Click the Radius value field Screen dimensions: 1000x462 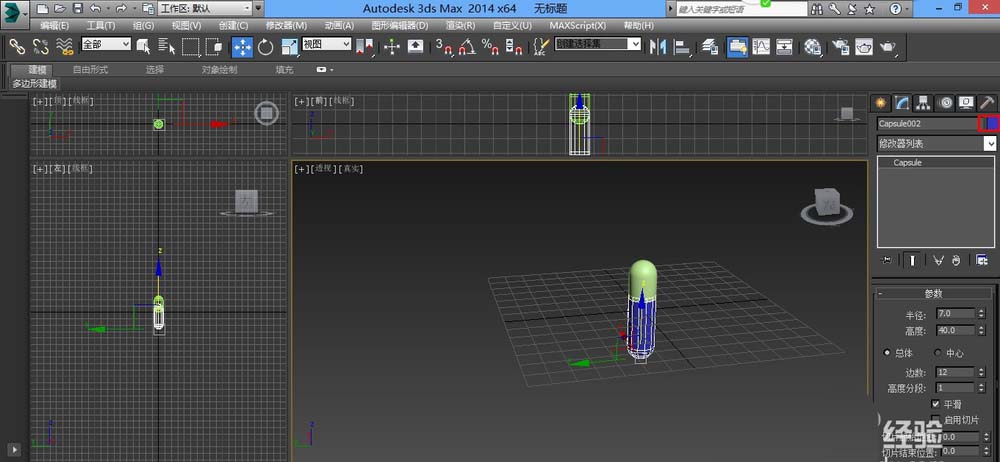(x=956, y=314)
